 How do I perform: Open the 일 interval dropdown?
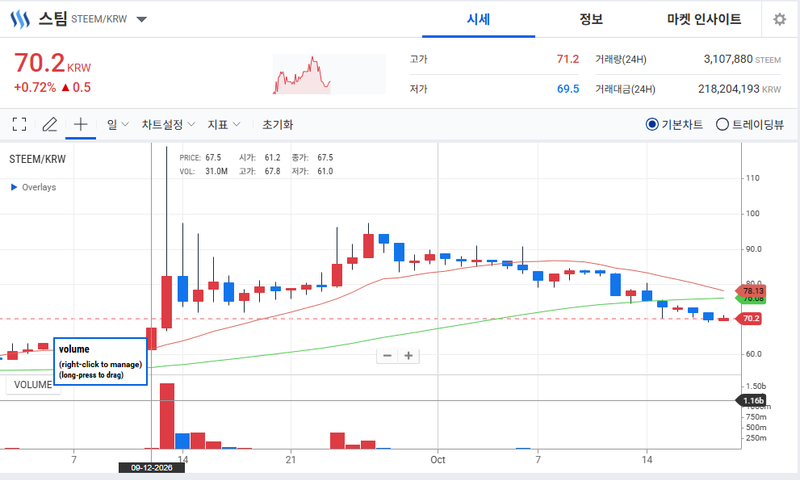point(117,124)
